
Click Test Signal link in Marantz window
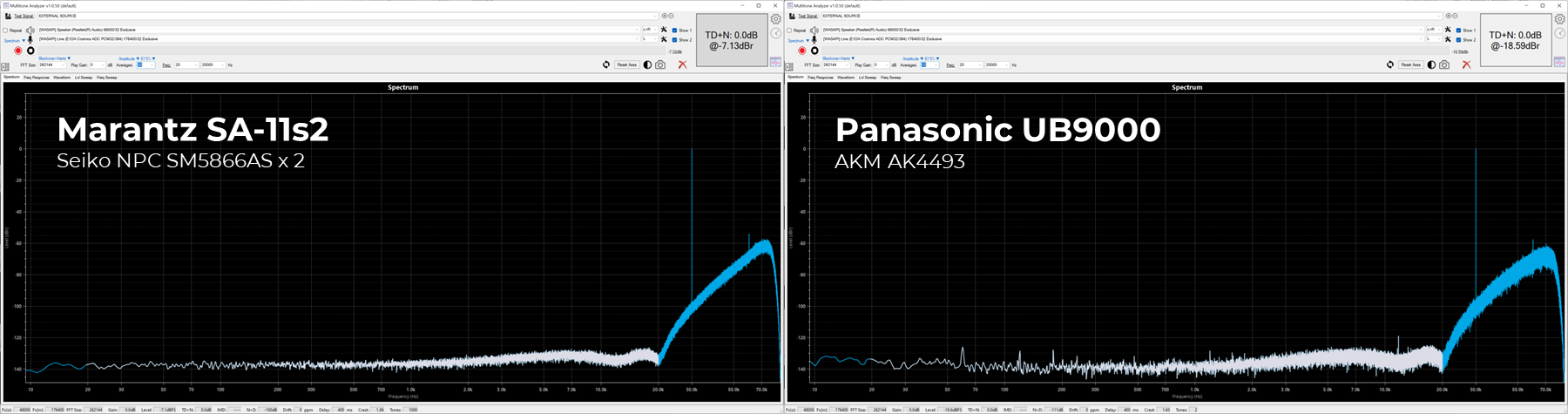click(24, 16)
